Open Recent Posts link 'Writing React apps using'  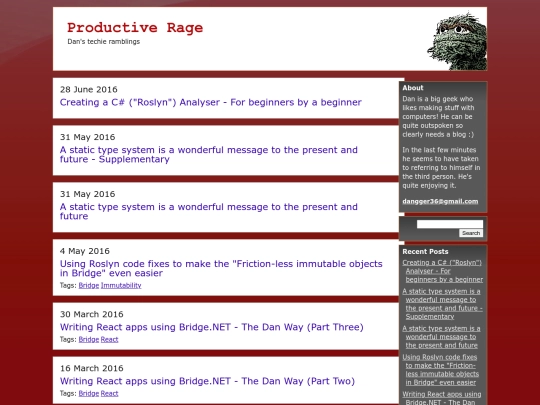pos(442,398)
